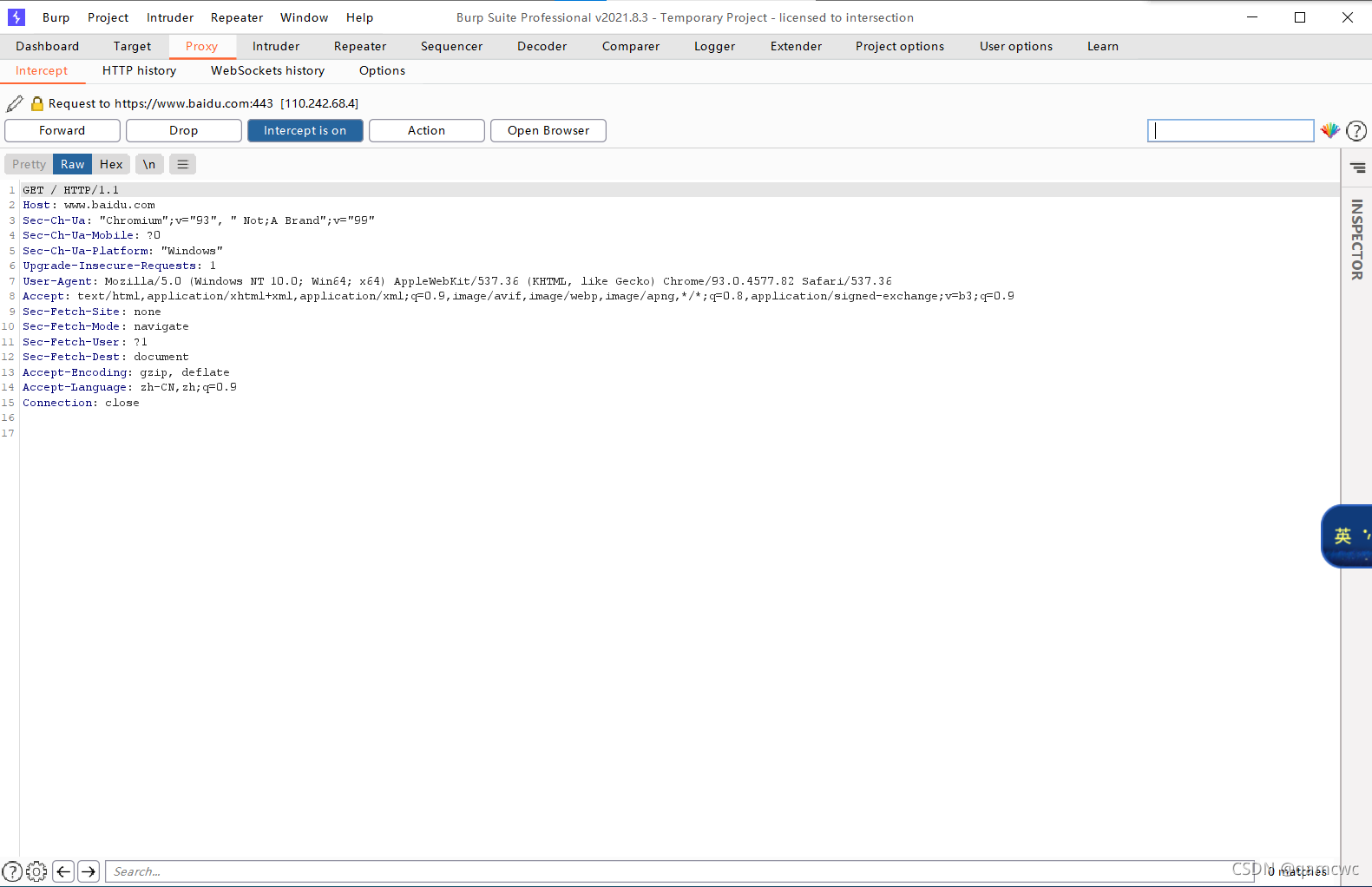This screenshot has height=887, width=1372.
Task: Click the Accept-Encoding: gzip, deflate line
Action: (x=126, y=372)
